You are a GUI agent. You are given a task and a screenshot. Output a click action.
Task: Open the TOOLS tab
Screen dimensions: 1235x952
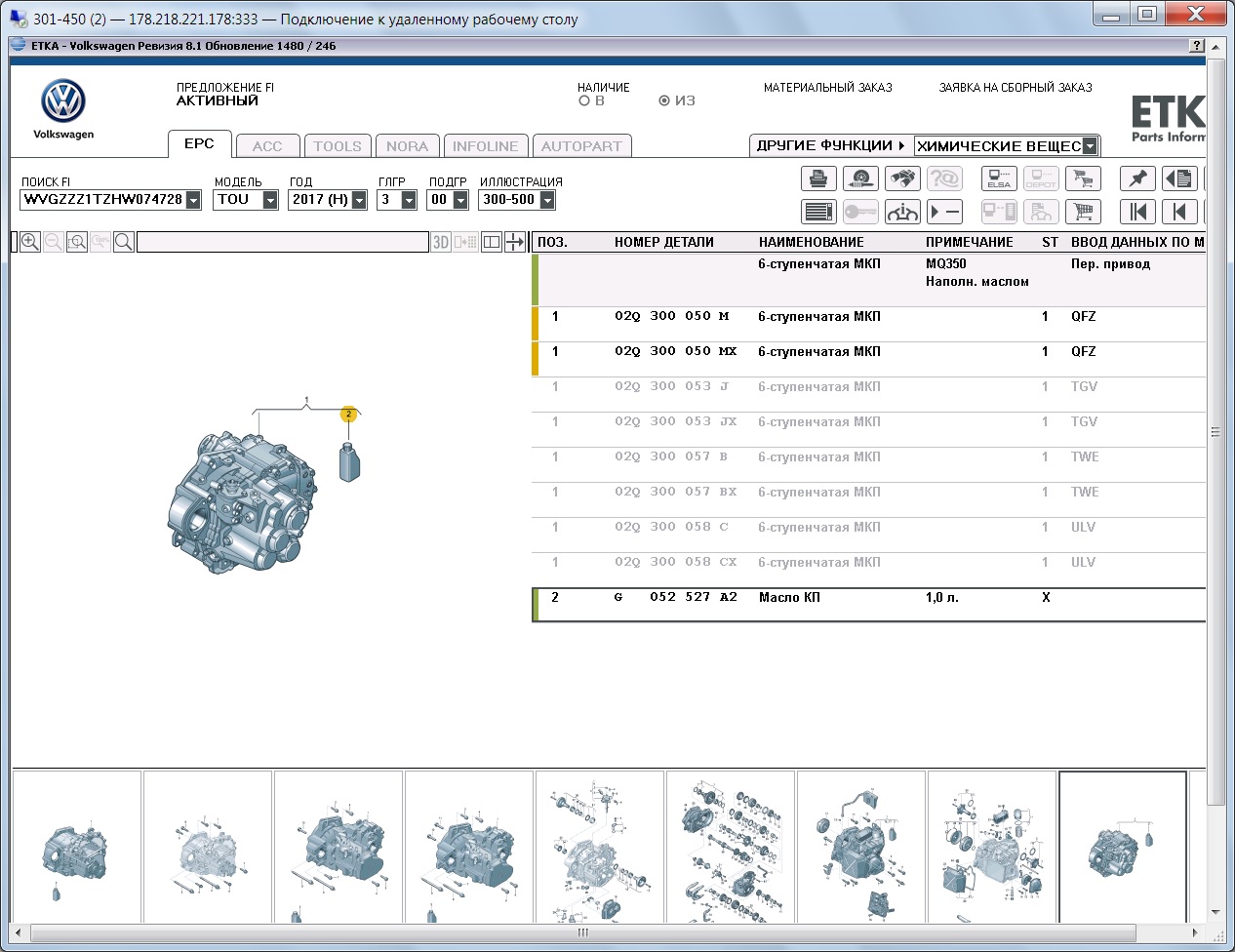[338, 146]
